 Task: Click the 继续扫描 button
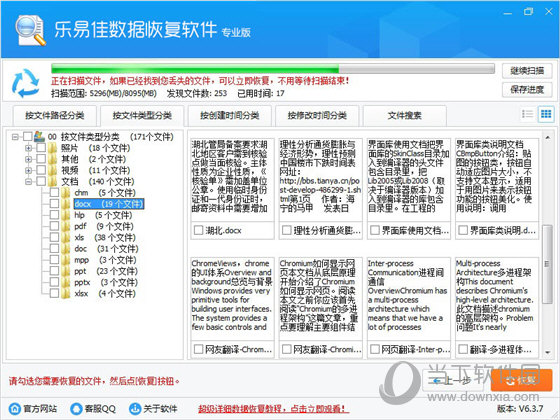coord(527,71)
